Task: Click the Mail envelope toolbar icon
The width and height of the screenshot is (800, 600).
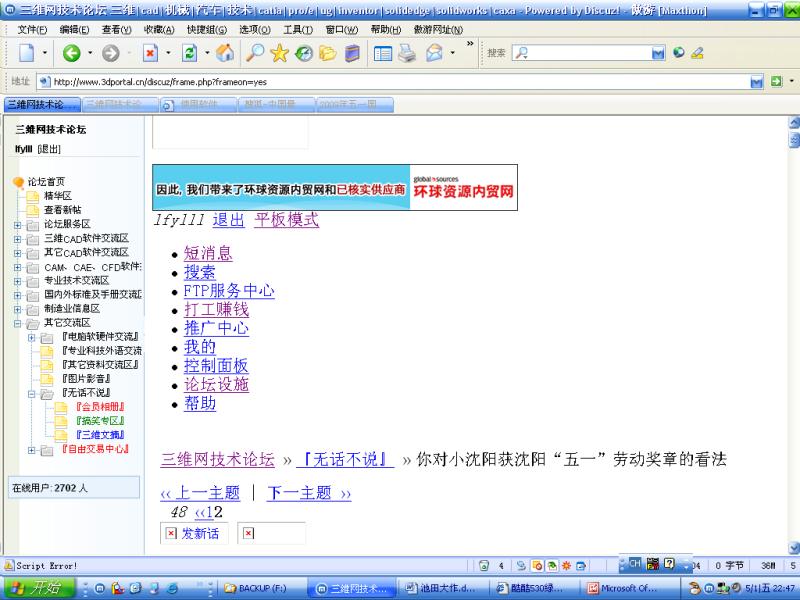Action: [x=434, y=53]
